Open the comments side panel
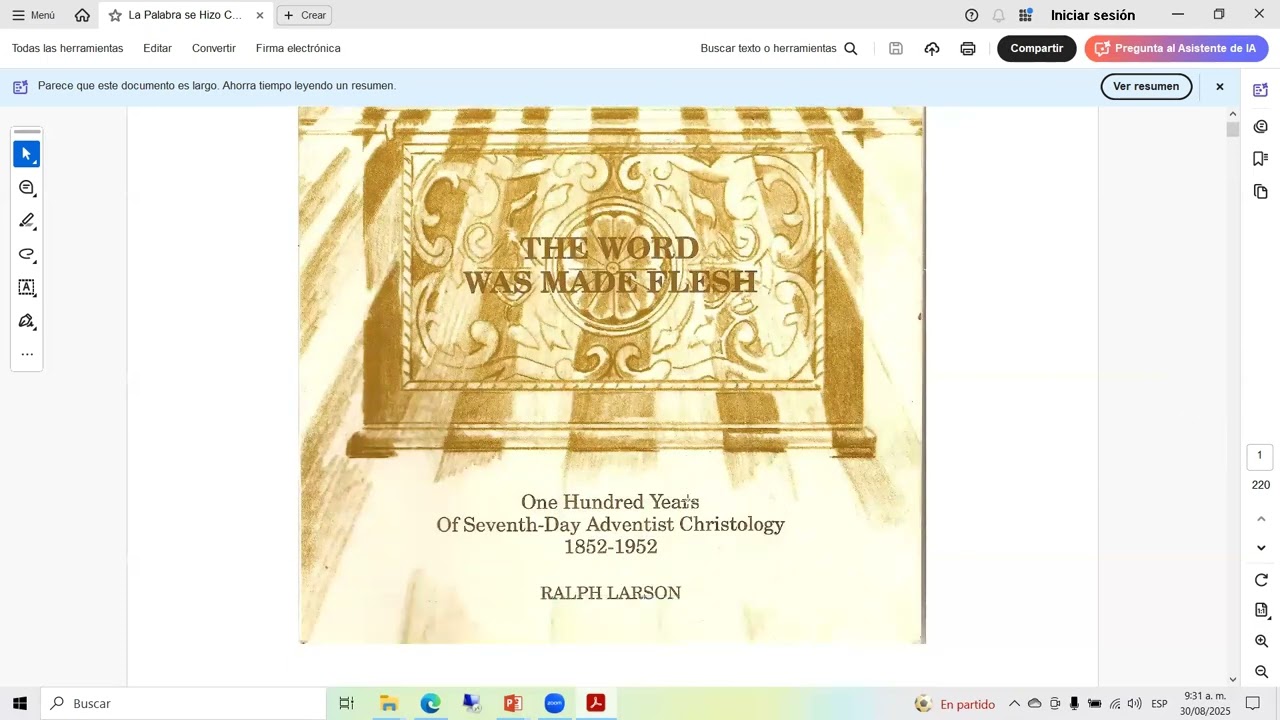This screenshot has width=1280, height=720. click(1261, 126)
